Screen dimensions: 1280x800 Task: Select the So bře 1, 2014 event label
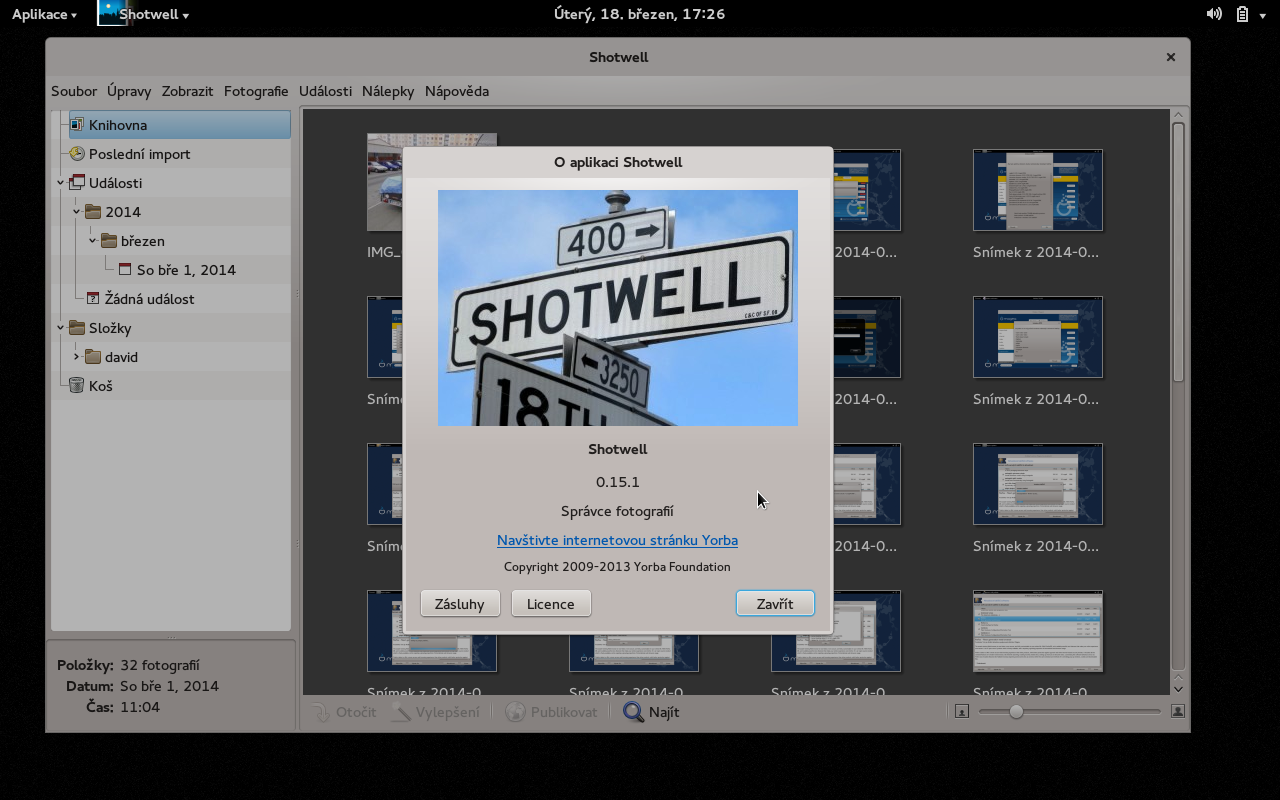[x=186, y=270]
